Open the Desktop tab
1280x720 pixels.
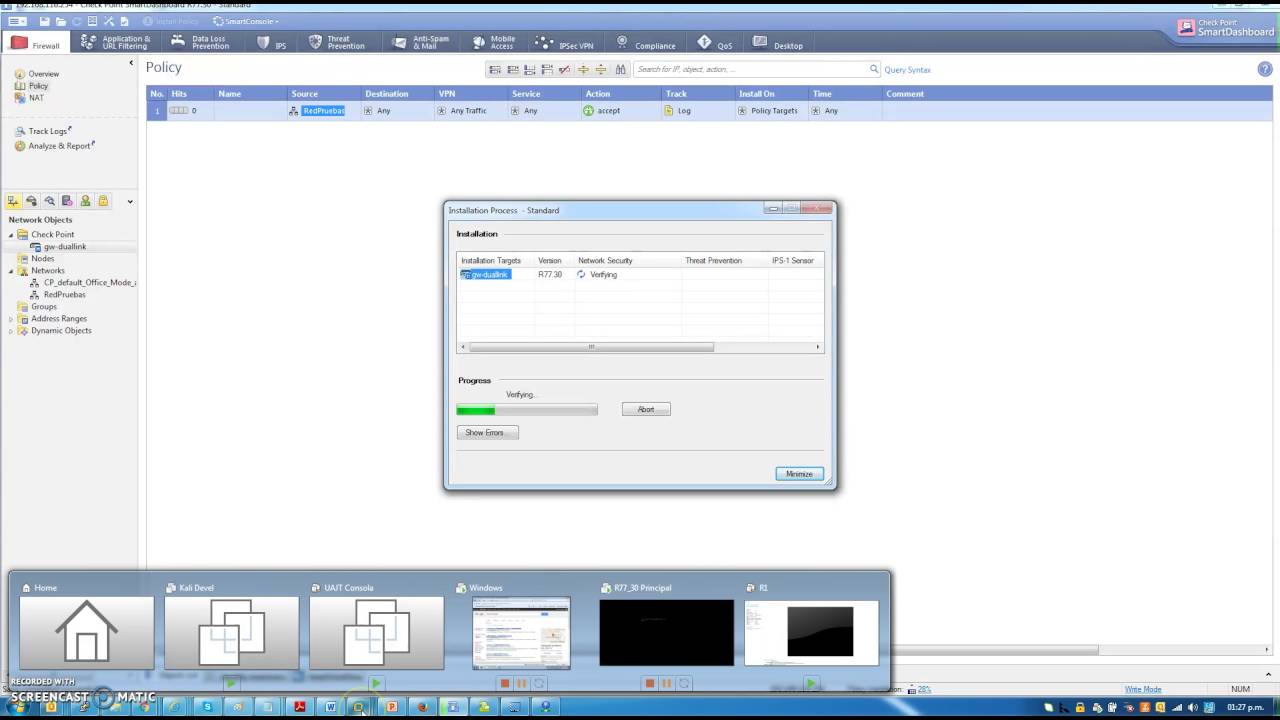778,44
